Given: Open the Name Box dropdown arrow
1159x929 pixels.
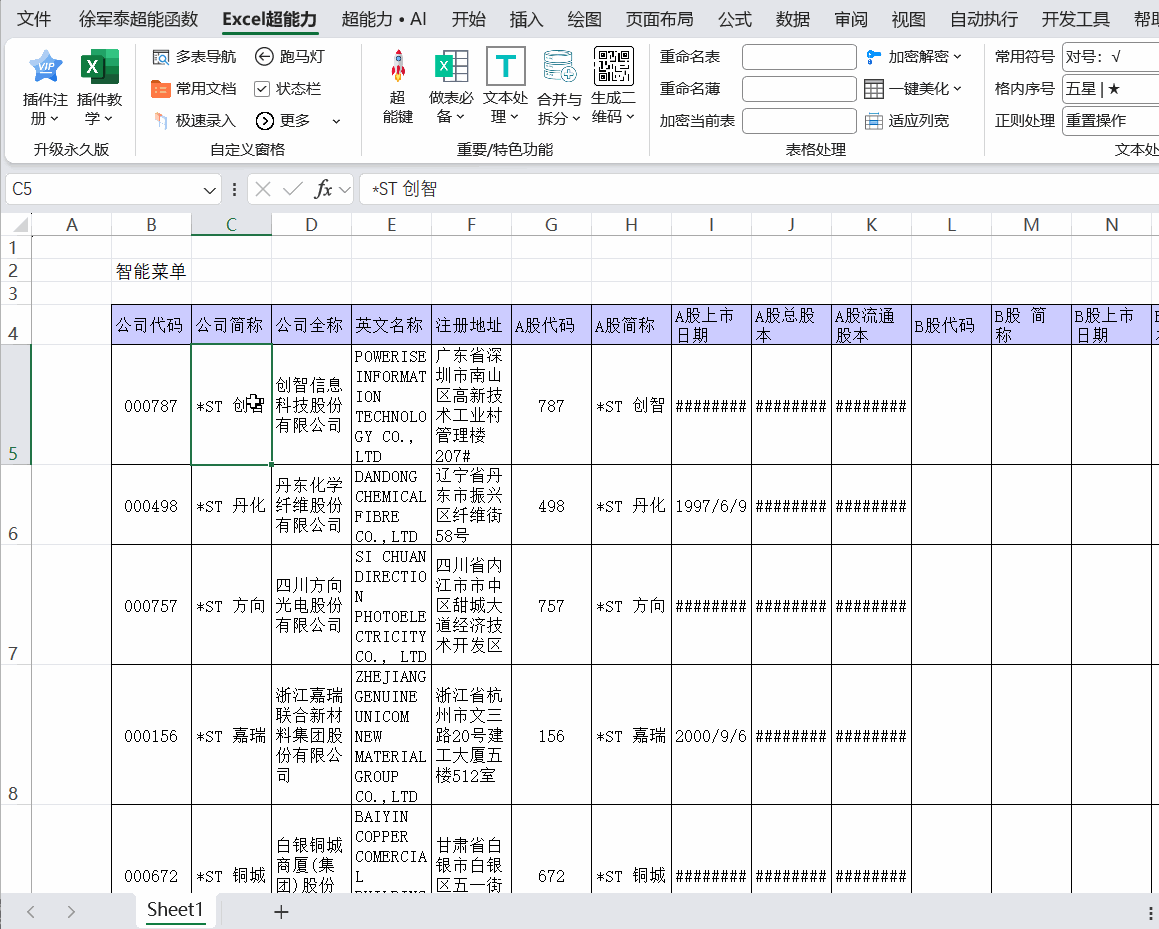Looking at the screenshot, I should [x=209, y=190].
